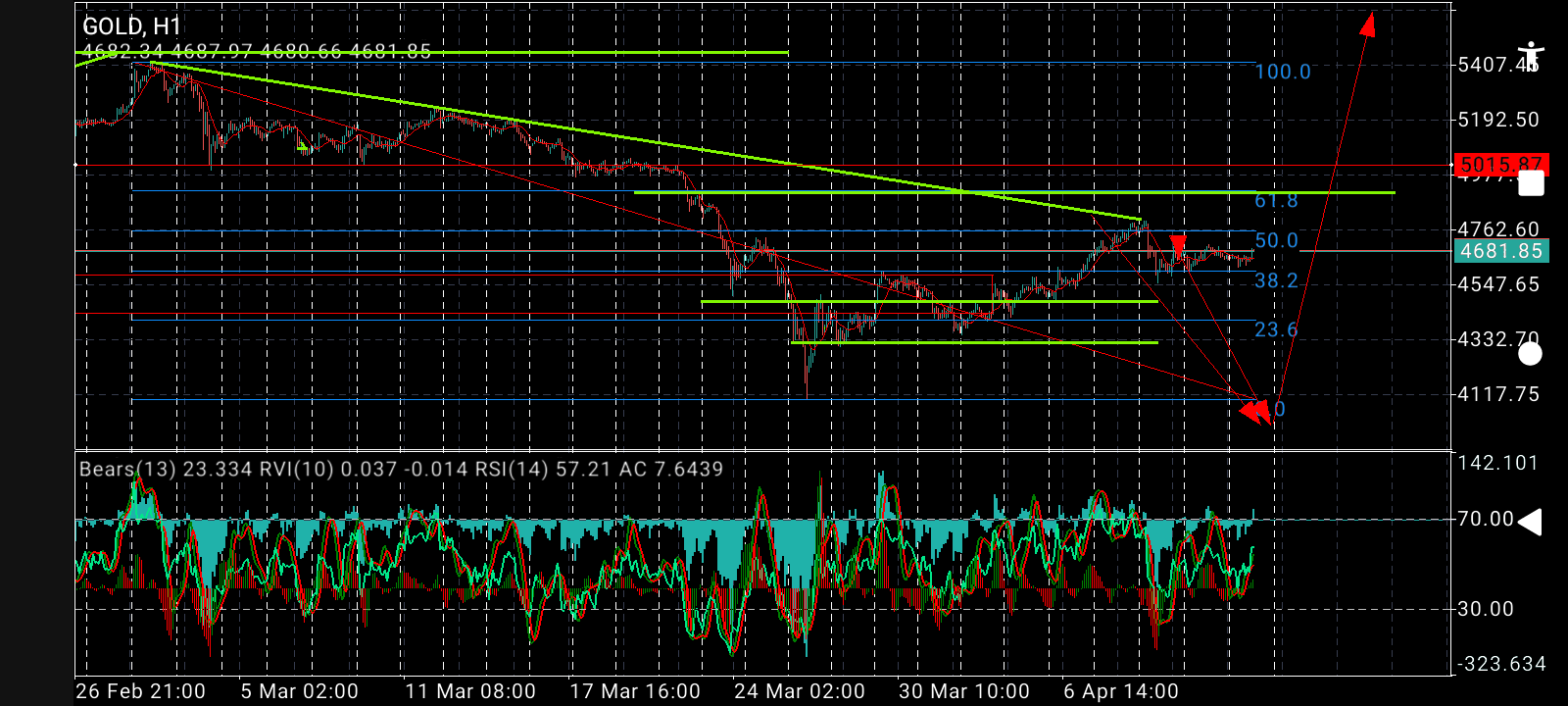The image size is (1568, 706).
Task: Tap the 30.00 indicator level label
Action: (1486, 609)
